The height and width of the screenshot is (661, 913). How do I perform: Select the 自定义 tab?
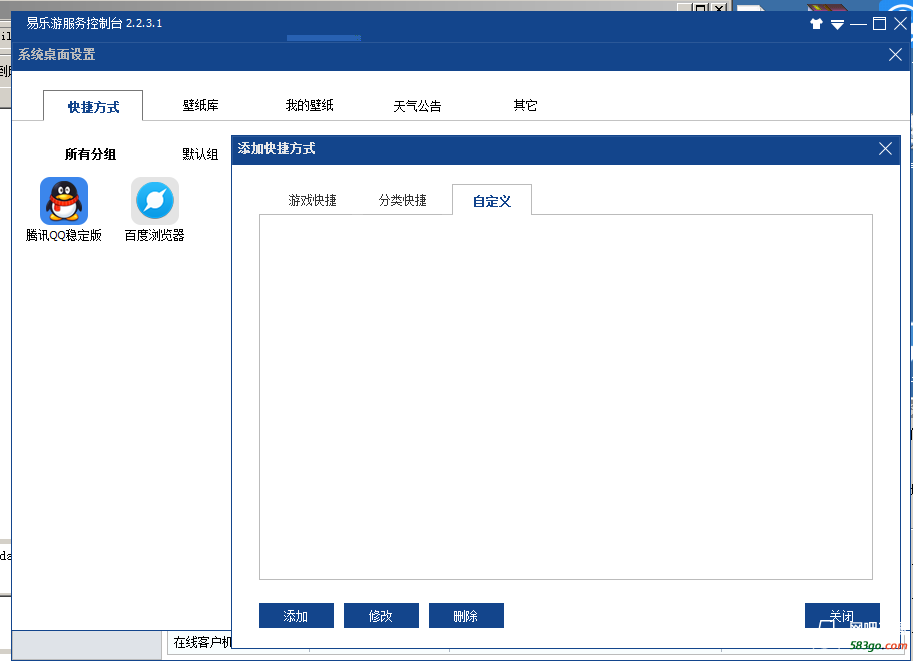[491, 200]
